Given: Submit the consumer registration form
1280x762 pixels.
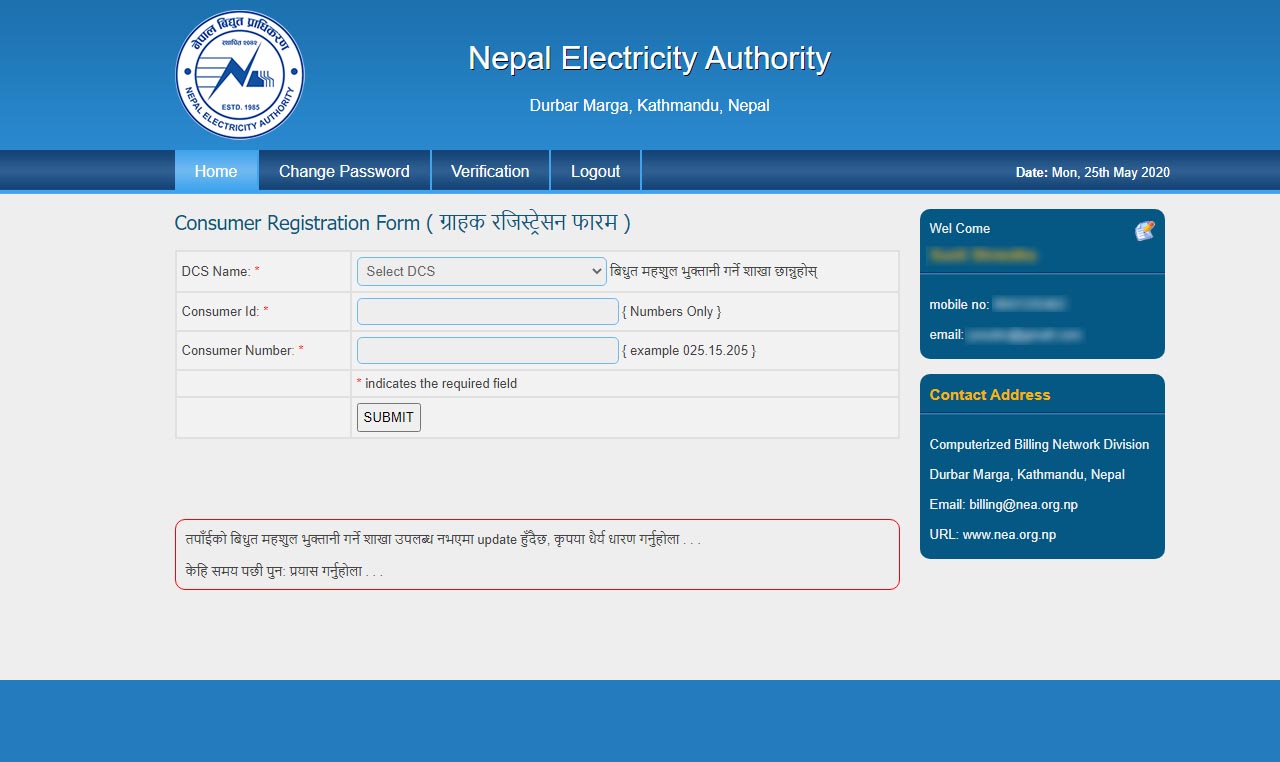Looking at the screenshot, I should pos(389,417).
